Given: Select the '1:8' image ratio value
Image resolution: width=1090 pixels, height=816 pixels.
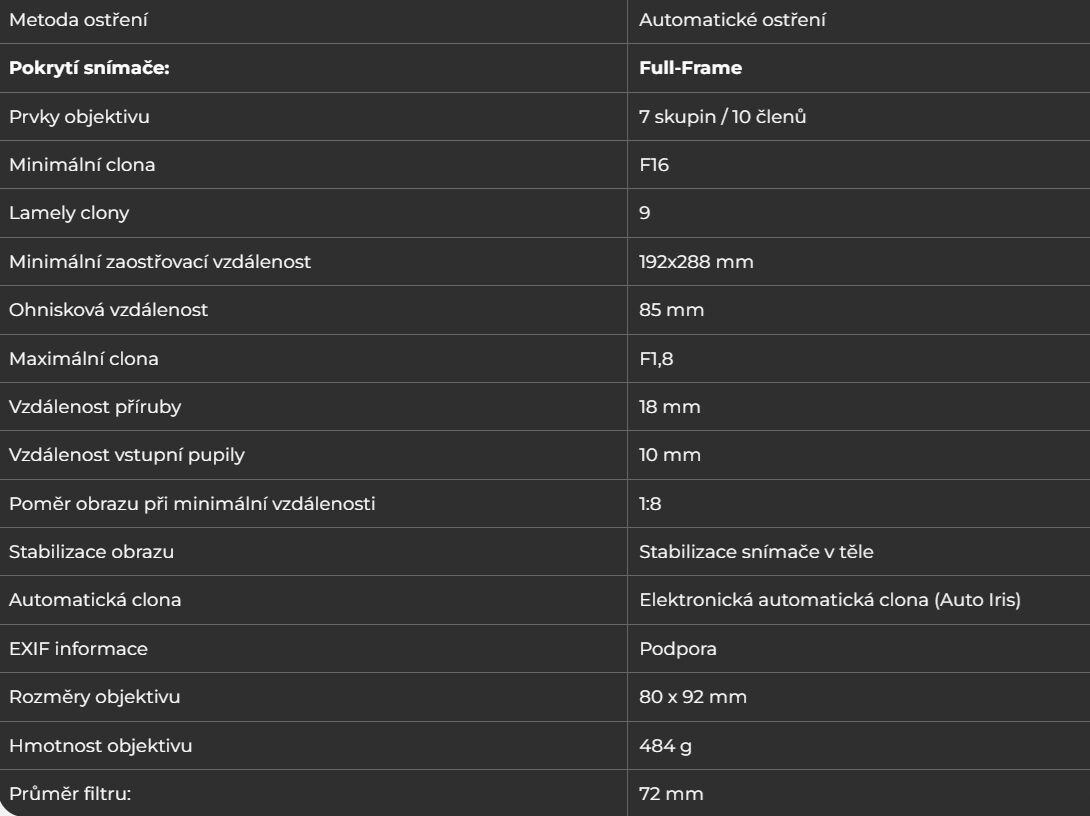Looking at the screenshot, I should coord(650,504).
